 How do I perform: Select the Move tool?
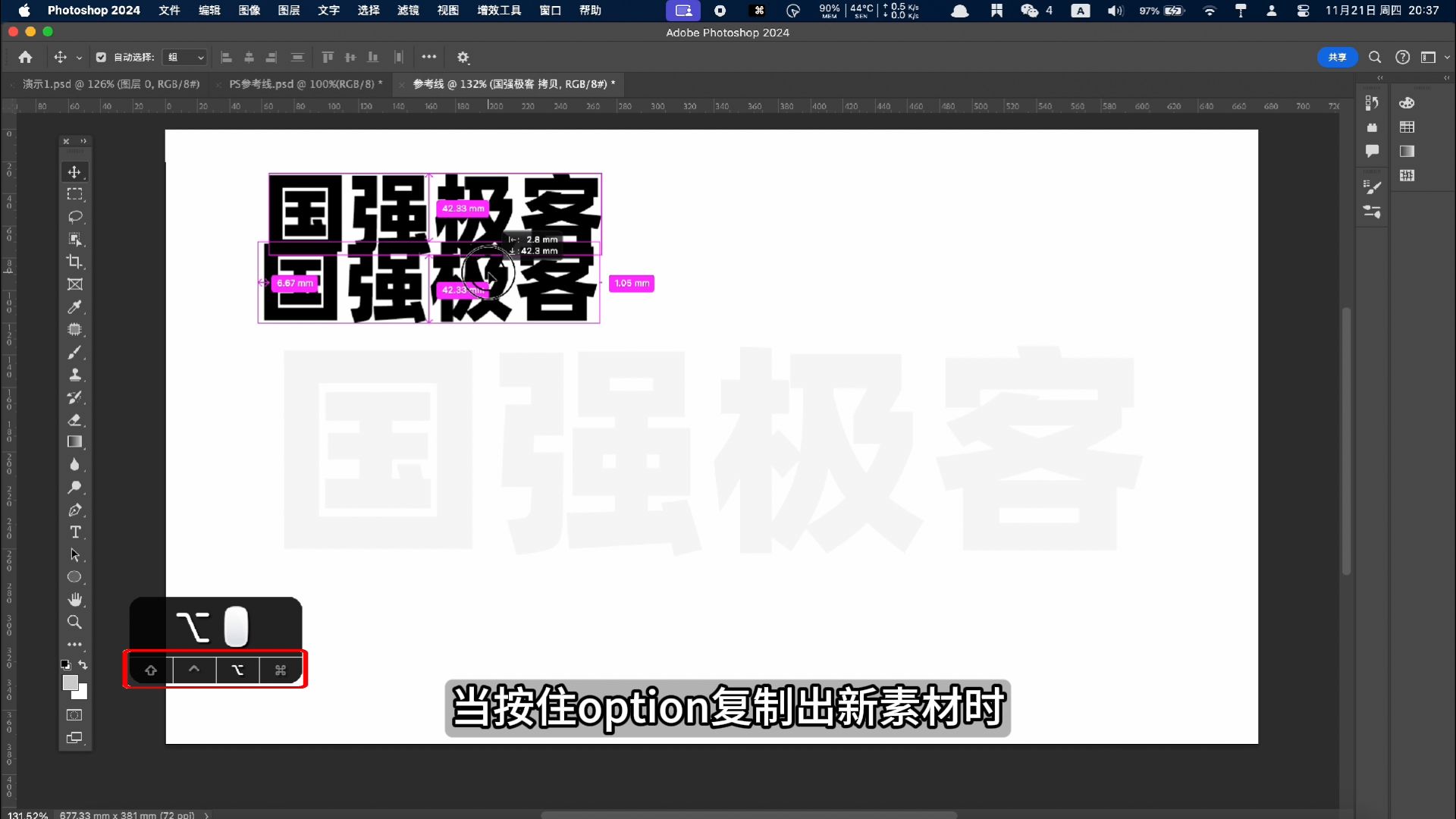coord(75,172)
